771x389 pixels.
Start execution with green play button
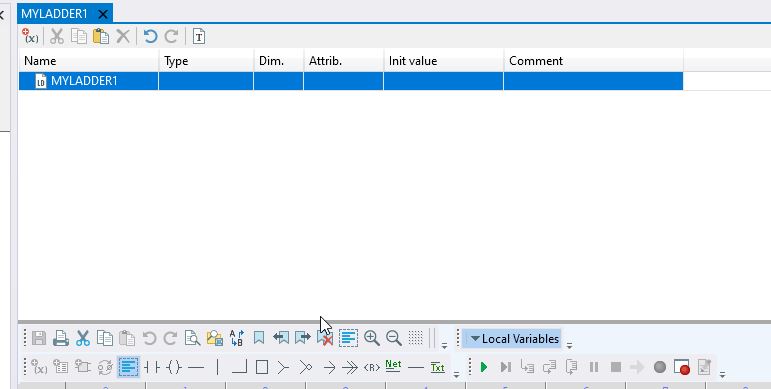484,367
